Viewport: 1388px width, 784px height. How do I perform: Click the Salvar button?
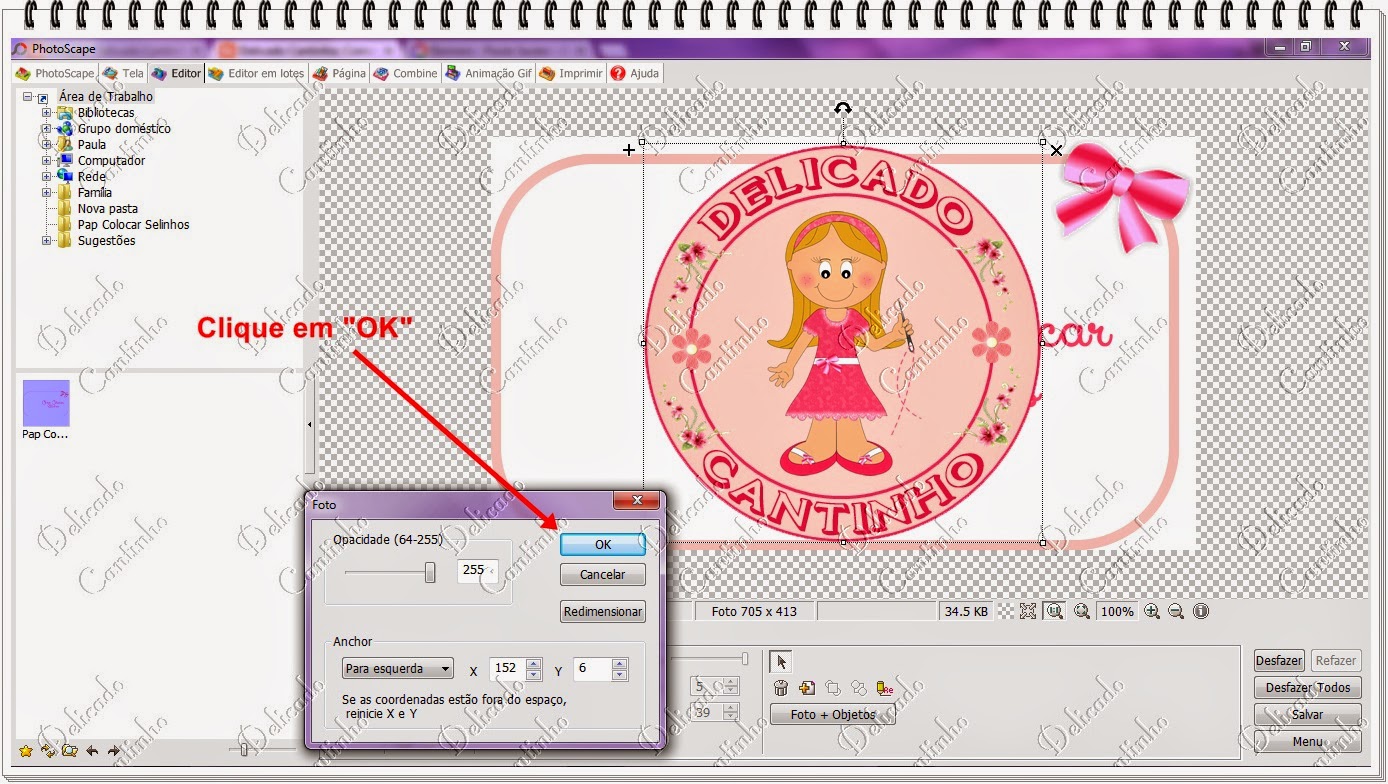(x=1307, y=714)
